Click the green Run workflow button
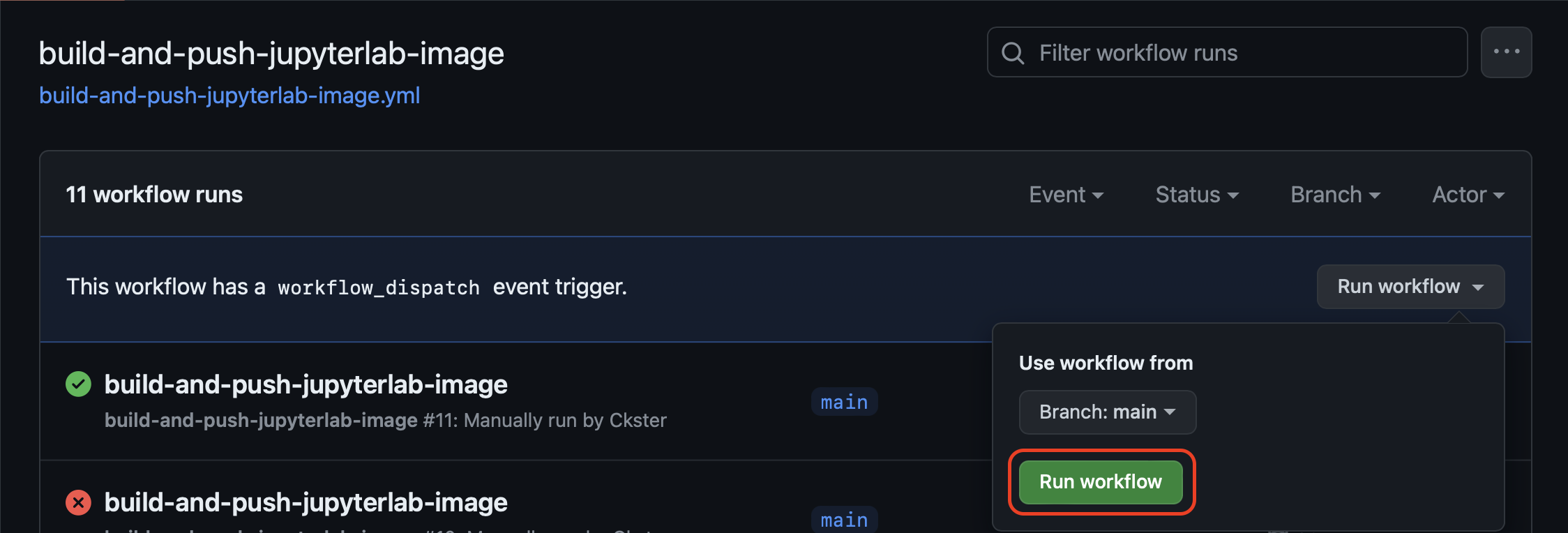This screenshot has width=1568, height=533. (x=1101, y=481)
